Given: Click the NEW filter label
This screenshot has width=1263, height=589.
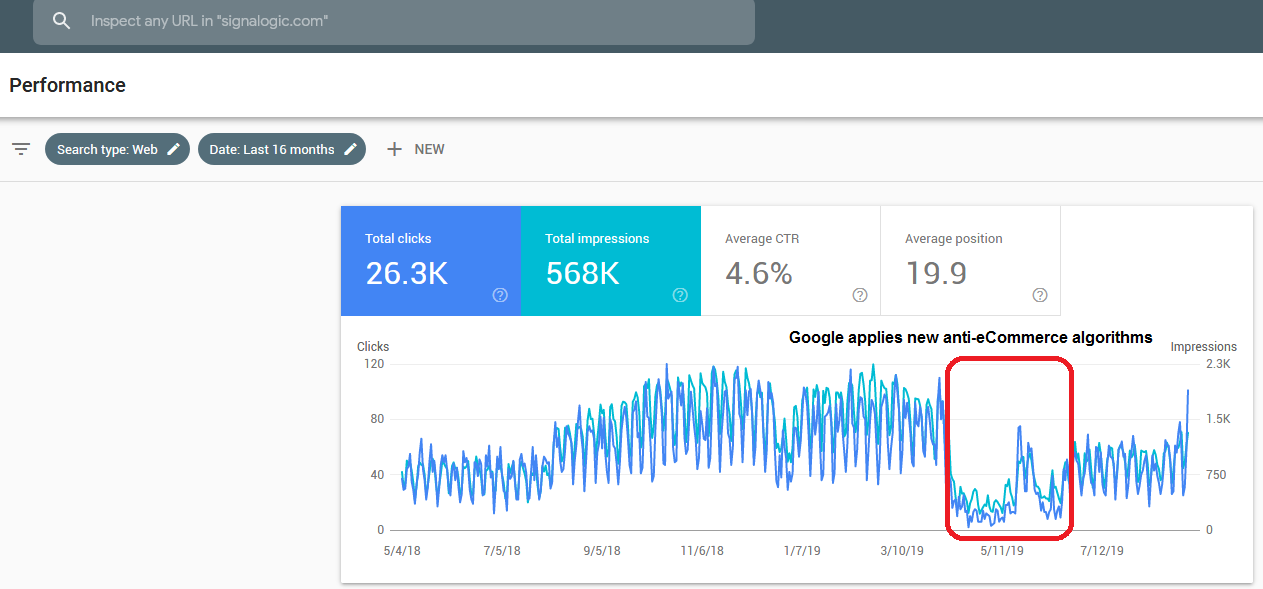Looking at the screenshot, I should pos(429,149).
